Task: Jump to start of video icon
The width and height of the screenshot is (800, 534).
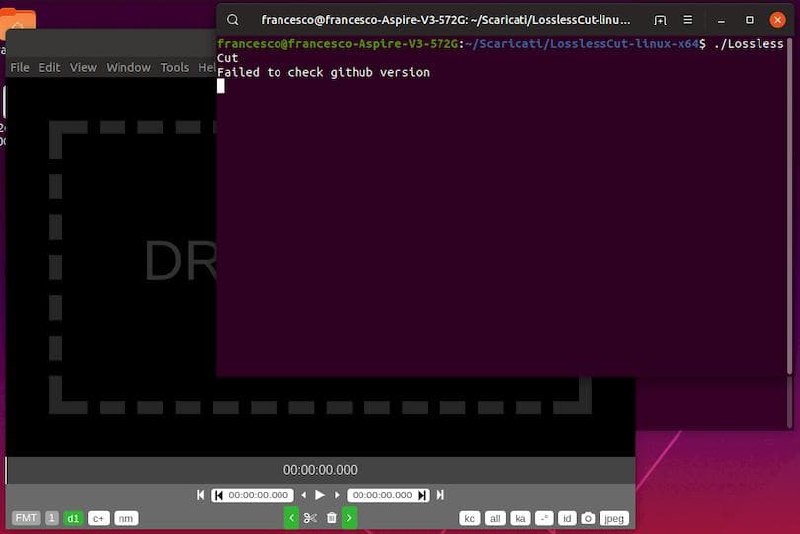Action: point(201,495)
